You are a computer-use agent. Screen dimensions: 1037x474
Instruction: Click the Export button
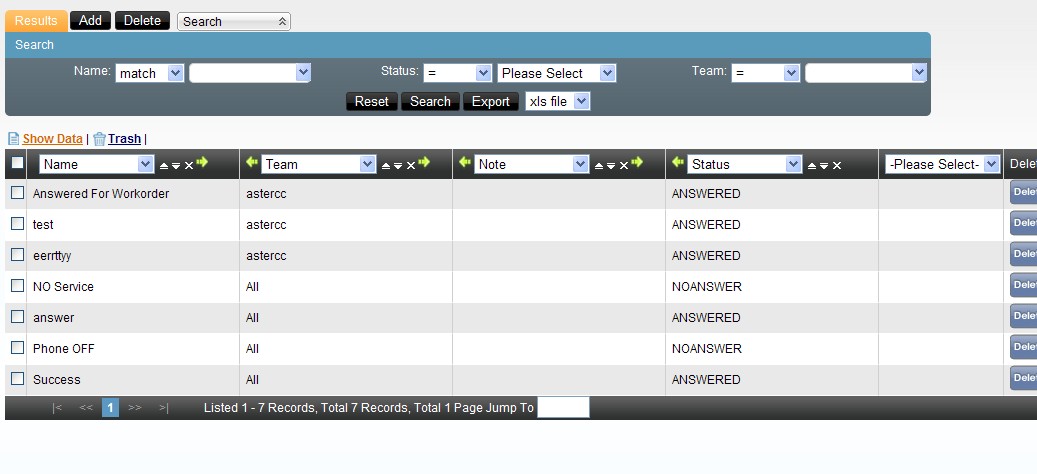point(490,101)
